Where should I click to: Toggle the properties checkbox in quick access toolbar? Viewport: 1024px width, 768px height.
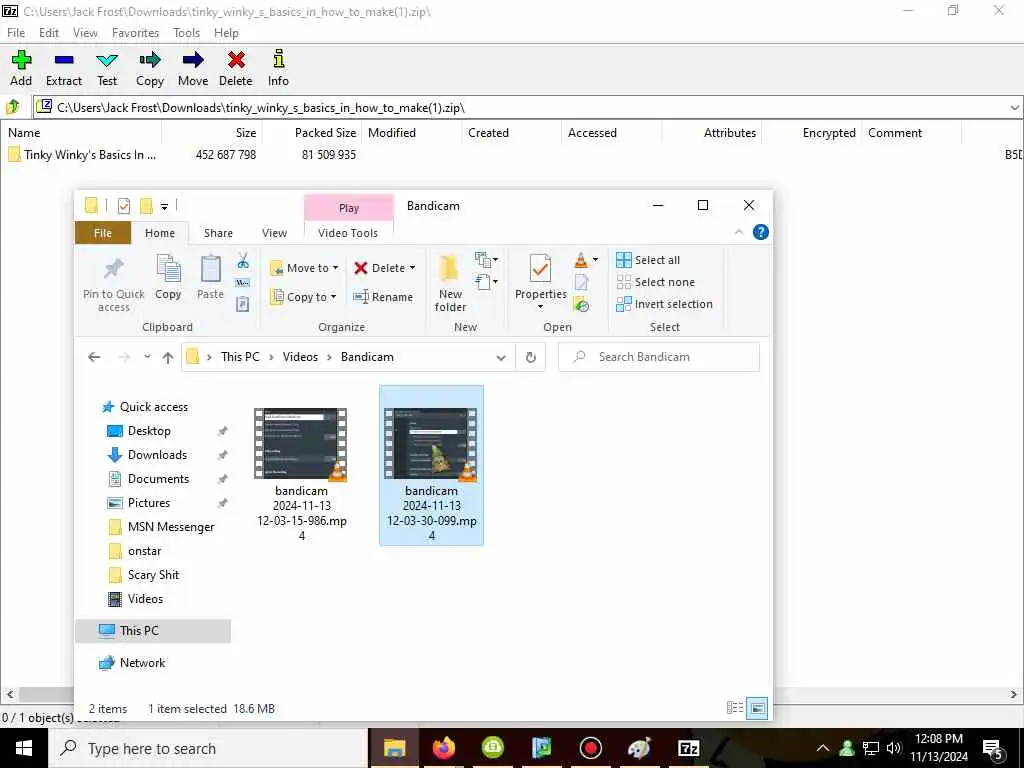point(123,206)
